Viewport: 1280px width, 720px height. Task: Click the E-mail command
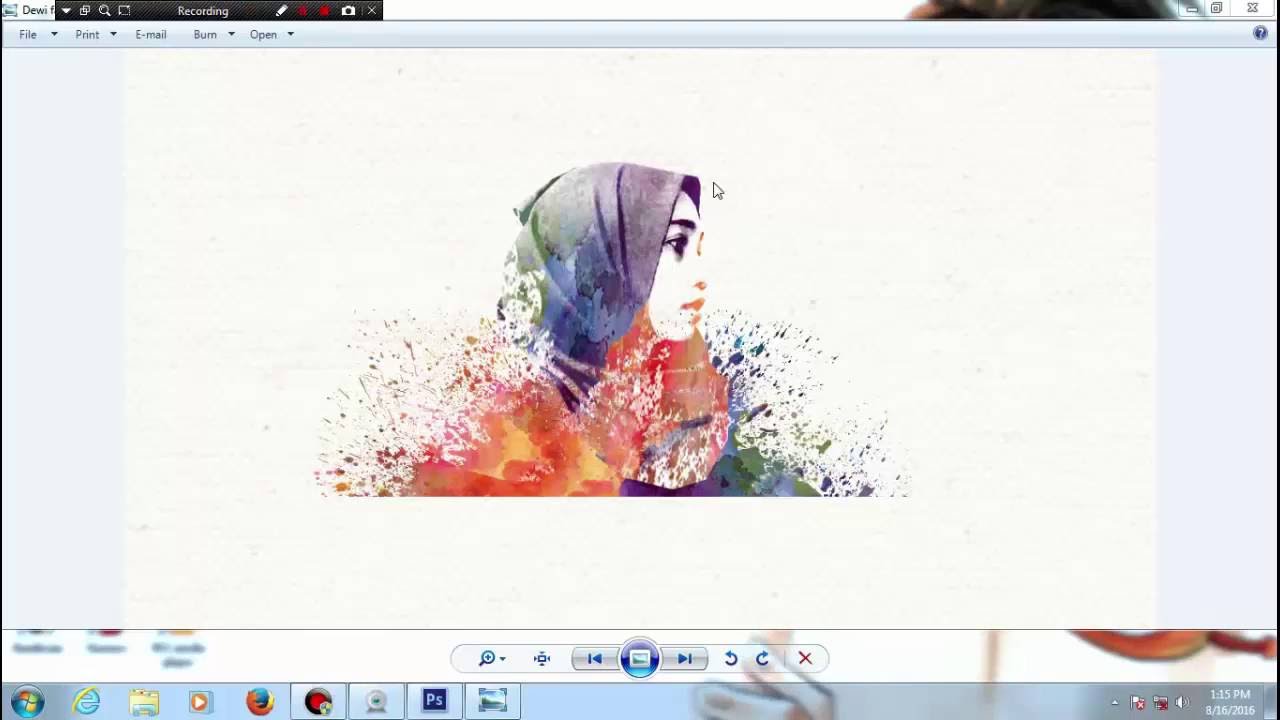point(151,34)
